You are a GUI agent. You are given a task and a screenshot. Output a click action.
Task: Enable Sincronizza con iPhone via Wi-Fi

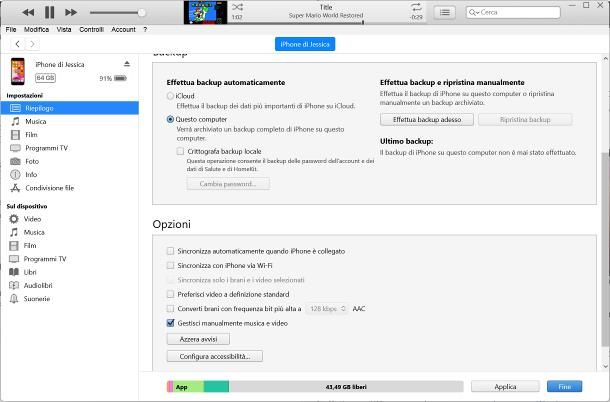point(170,265)
